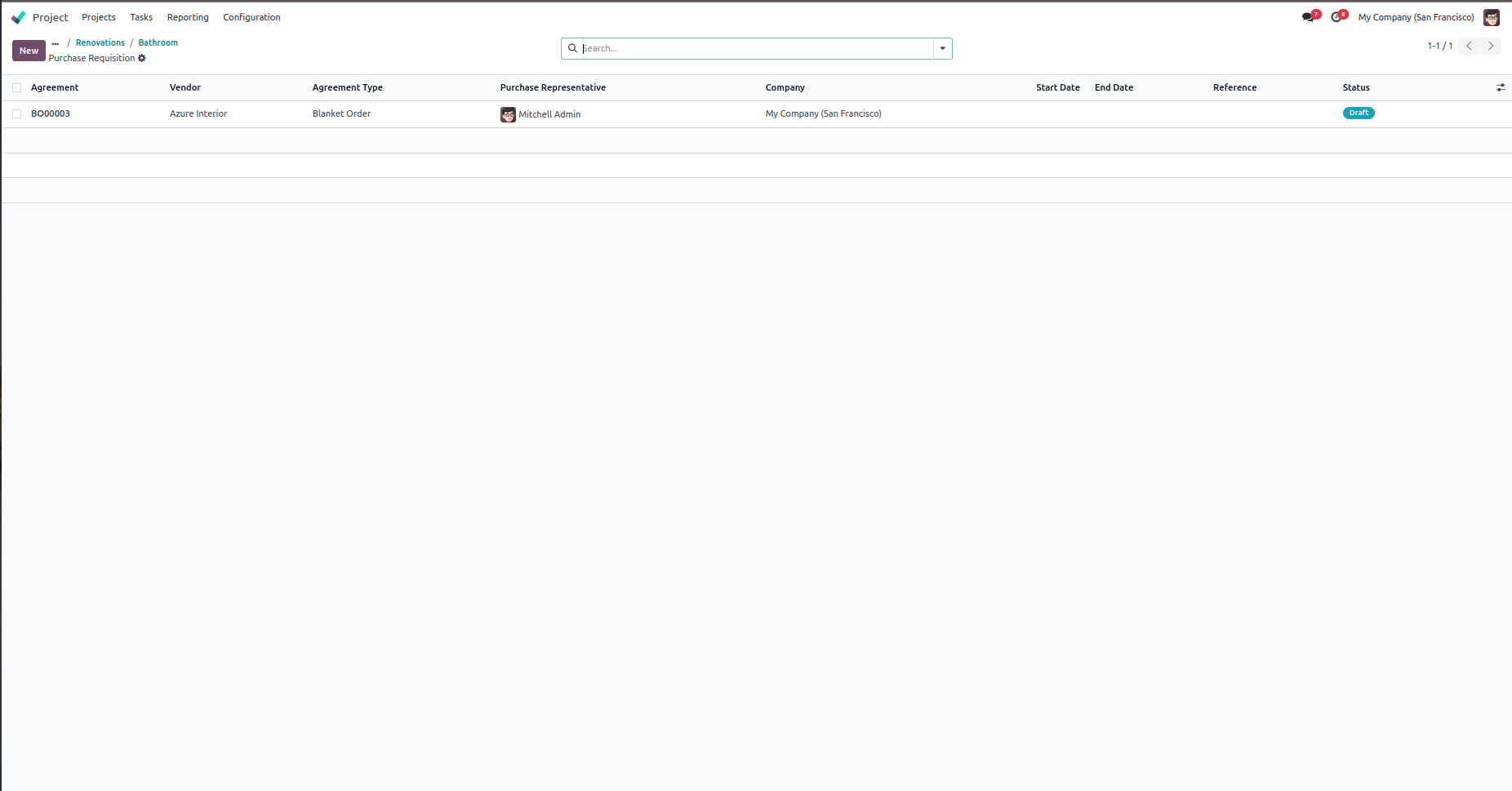
Task: Open the activities clock icon
Action: [x=1337, y=17]
